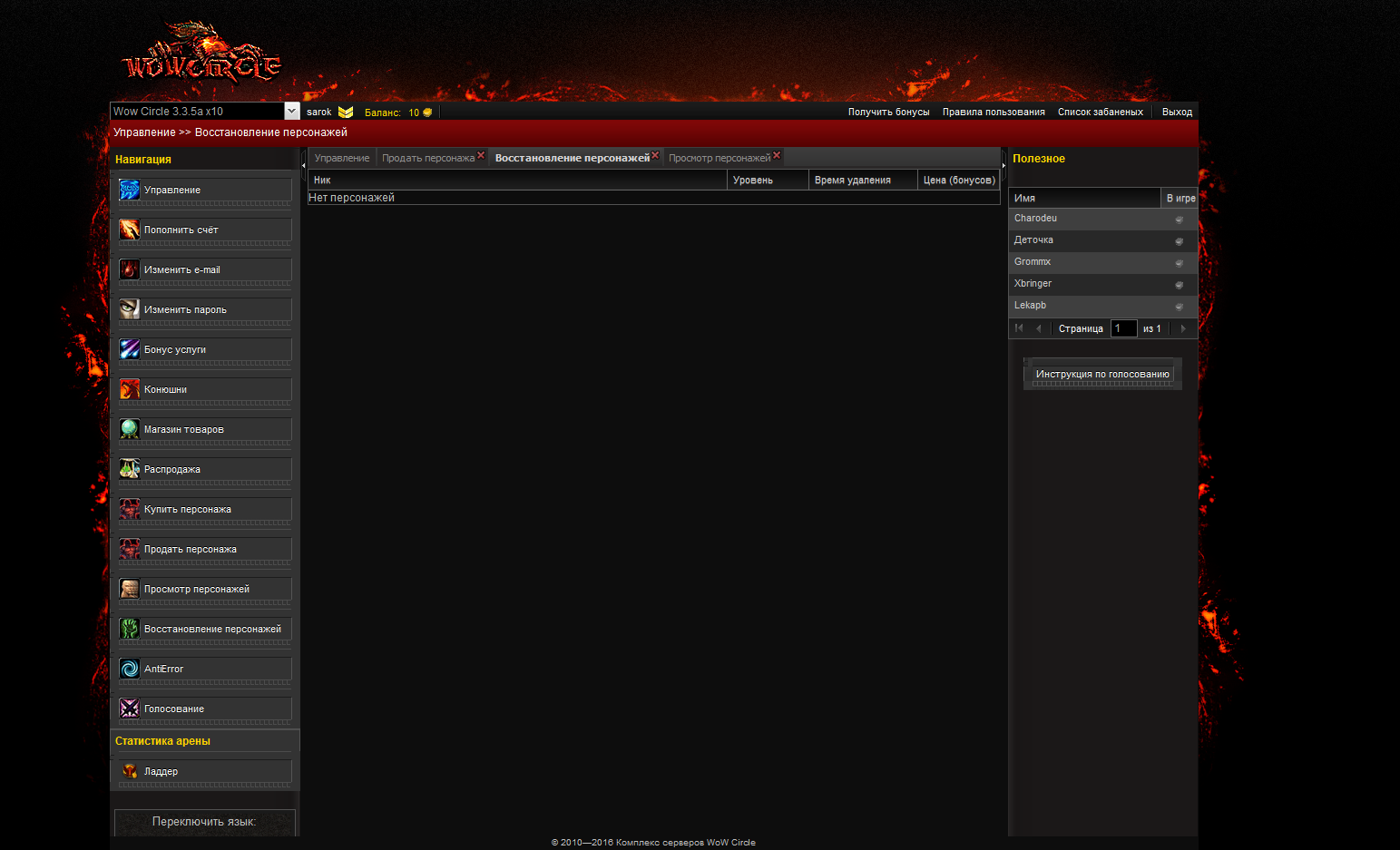
Task: Open the Инструкция по голосованию button
Action: coord(1102,374)
